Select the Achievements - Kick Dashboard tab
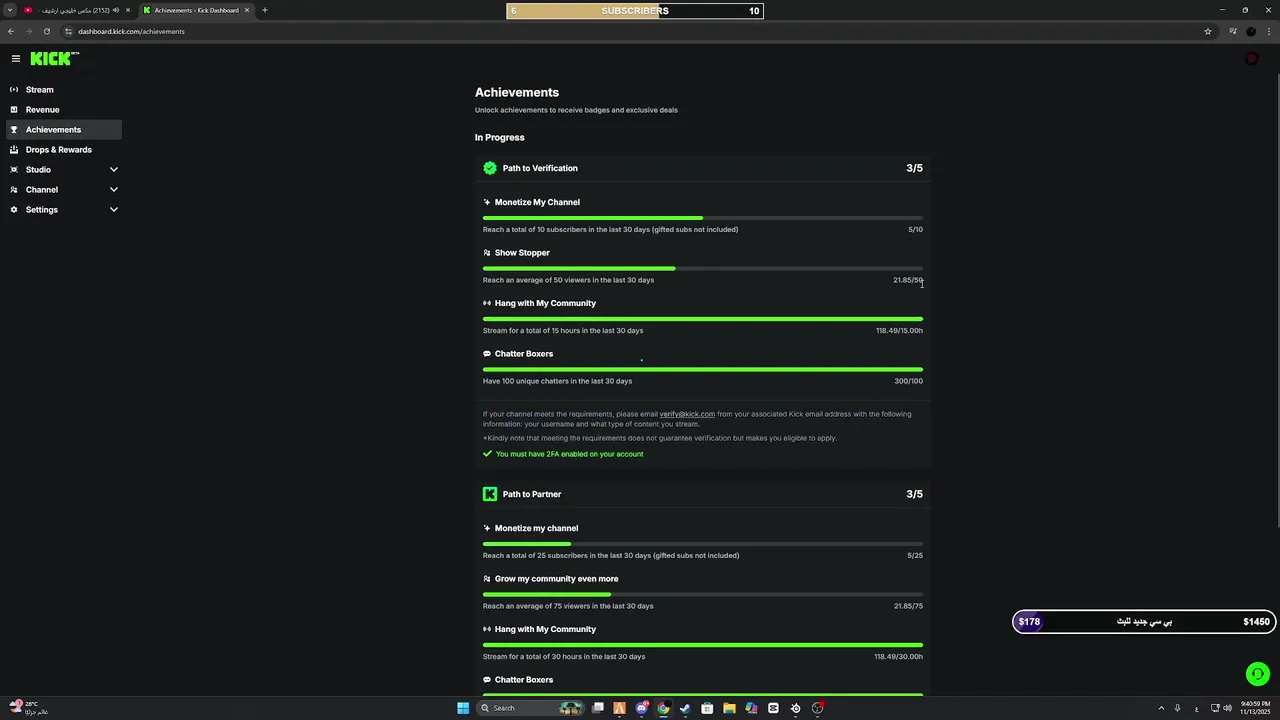Image resolution: width=1280 pixels, height=720 pixels. point(196,10)
